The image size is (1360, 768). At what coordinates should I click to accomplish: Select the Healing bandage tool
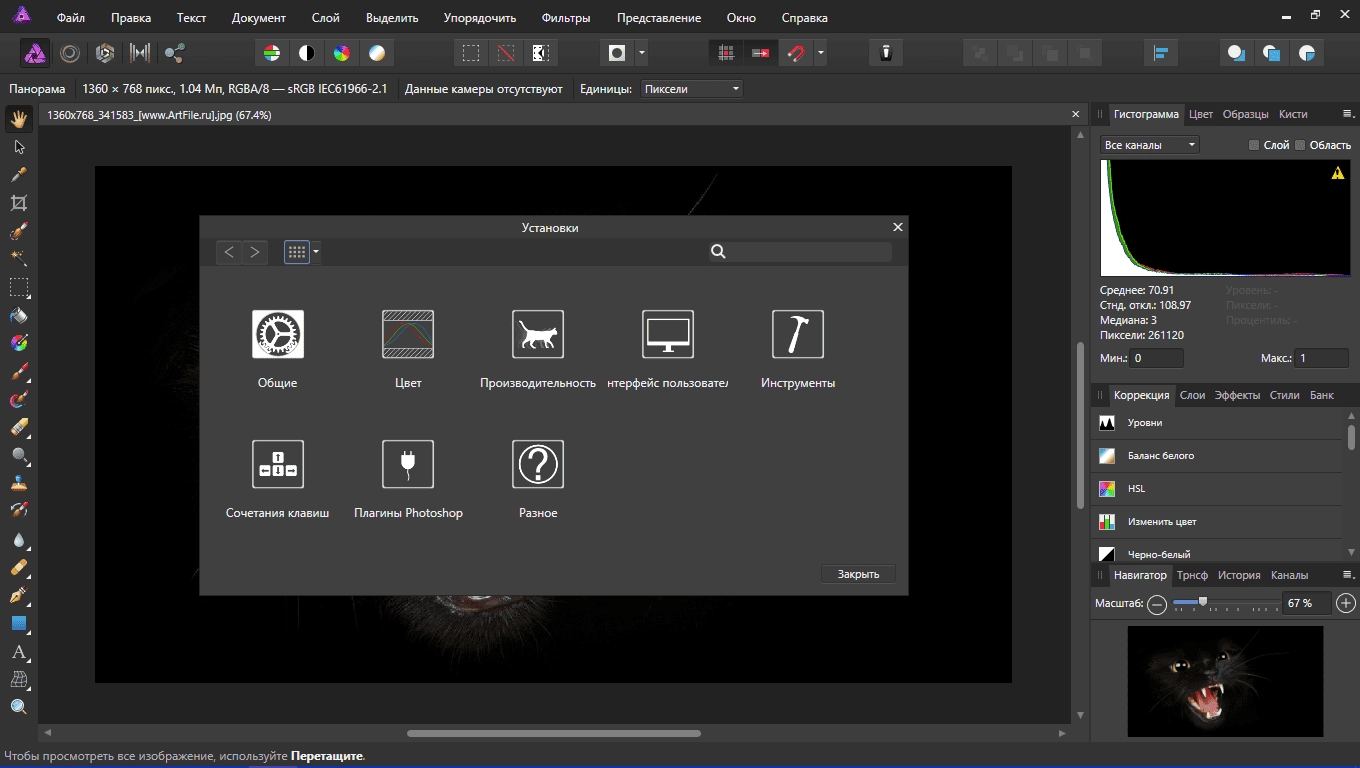(x=18, y=568)
